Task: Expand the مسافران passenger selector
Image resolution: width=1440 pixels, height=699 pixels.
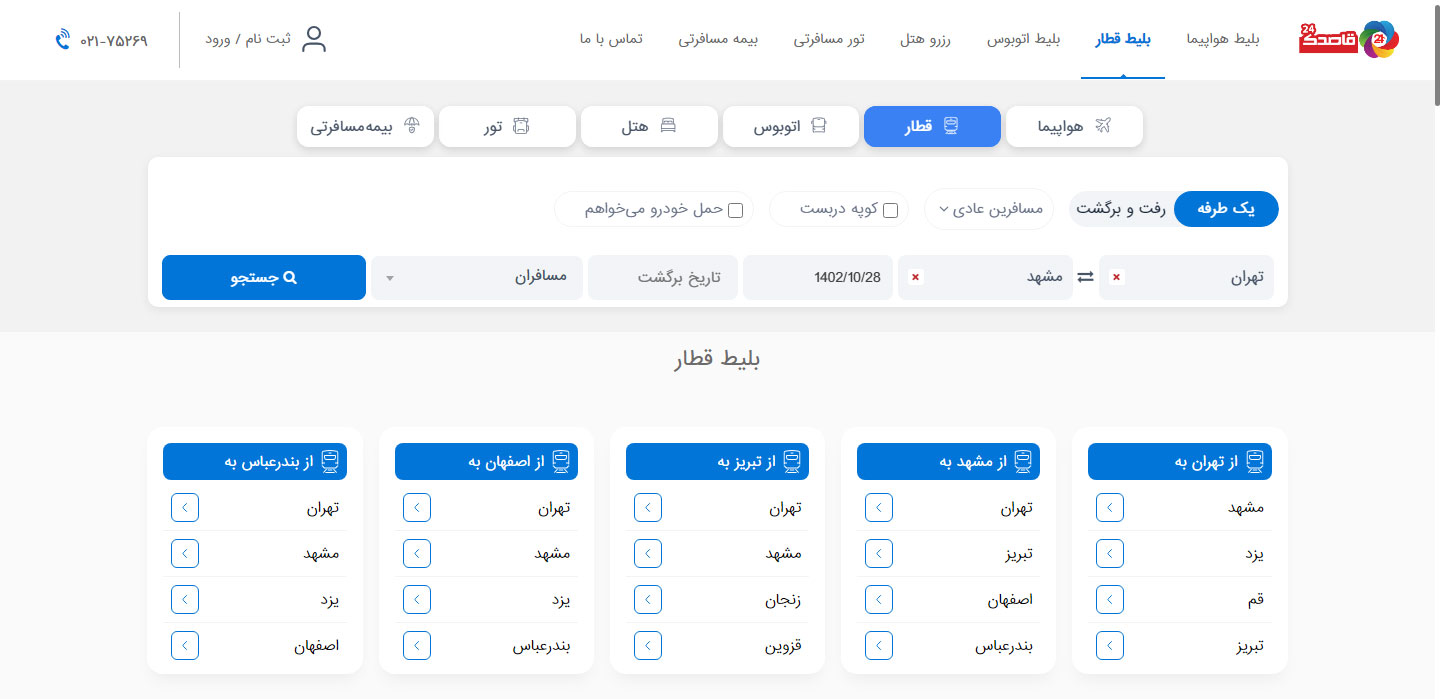Action: [476, 277]
